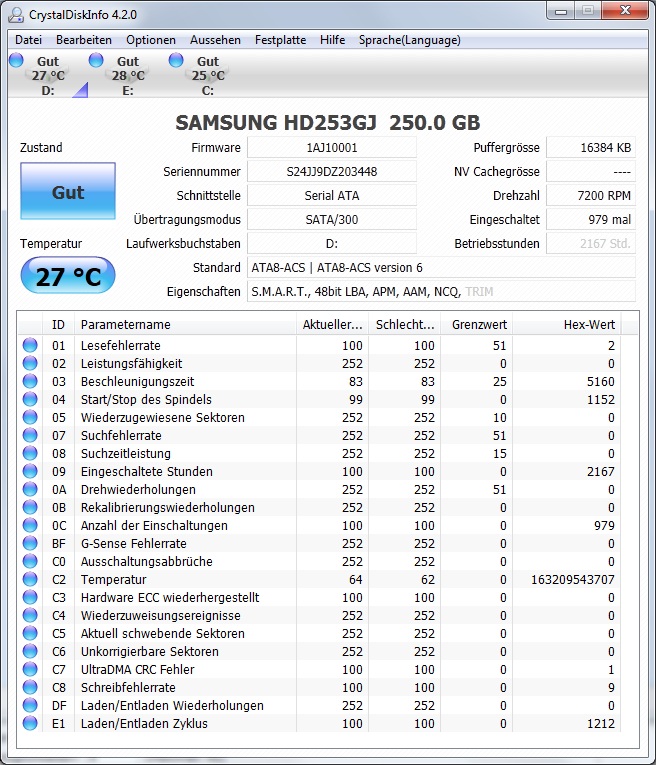Click status orb for Drehwiederholungen row
This screenshot has height=765, width=656.
(x=30, y=489)
